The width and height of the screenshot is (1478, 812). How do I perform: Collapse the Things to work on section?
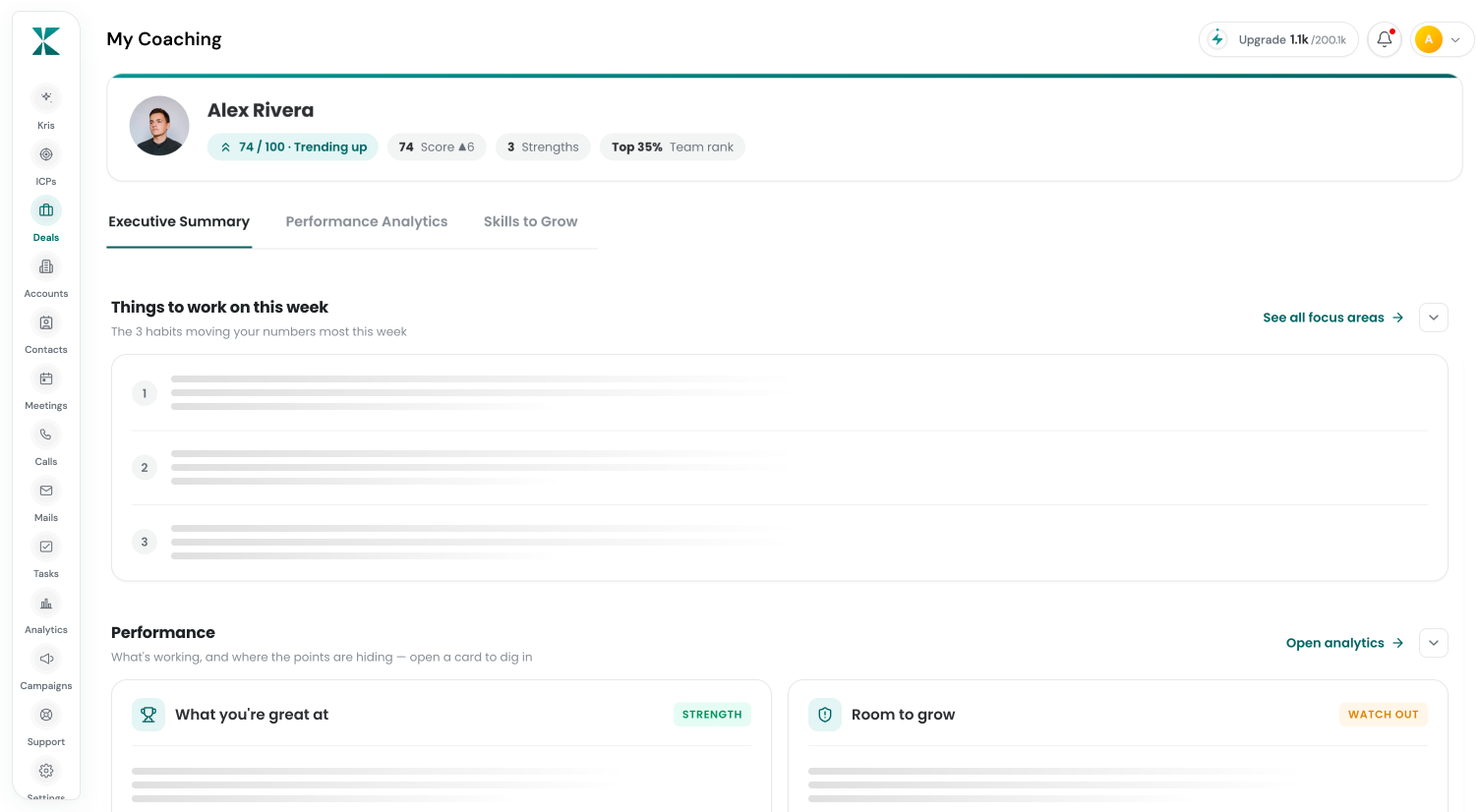1434,318
